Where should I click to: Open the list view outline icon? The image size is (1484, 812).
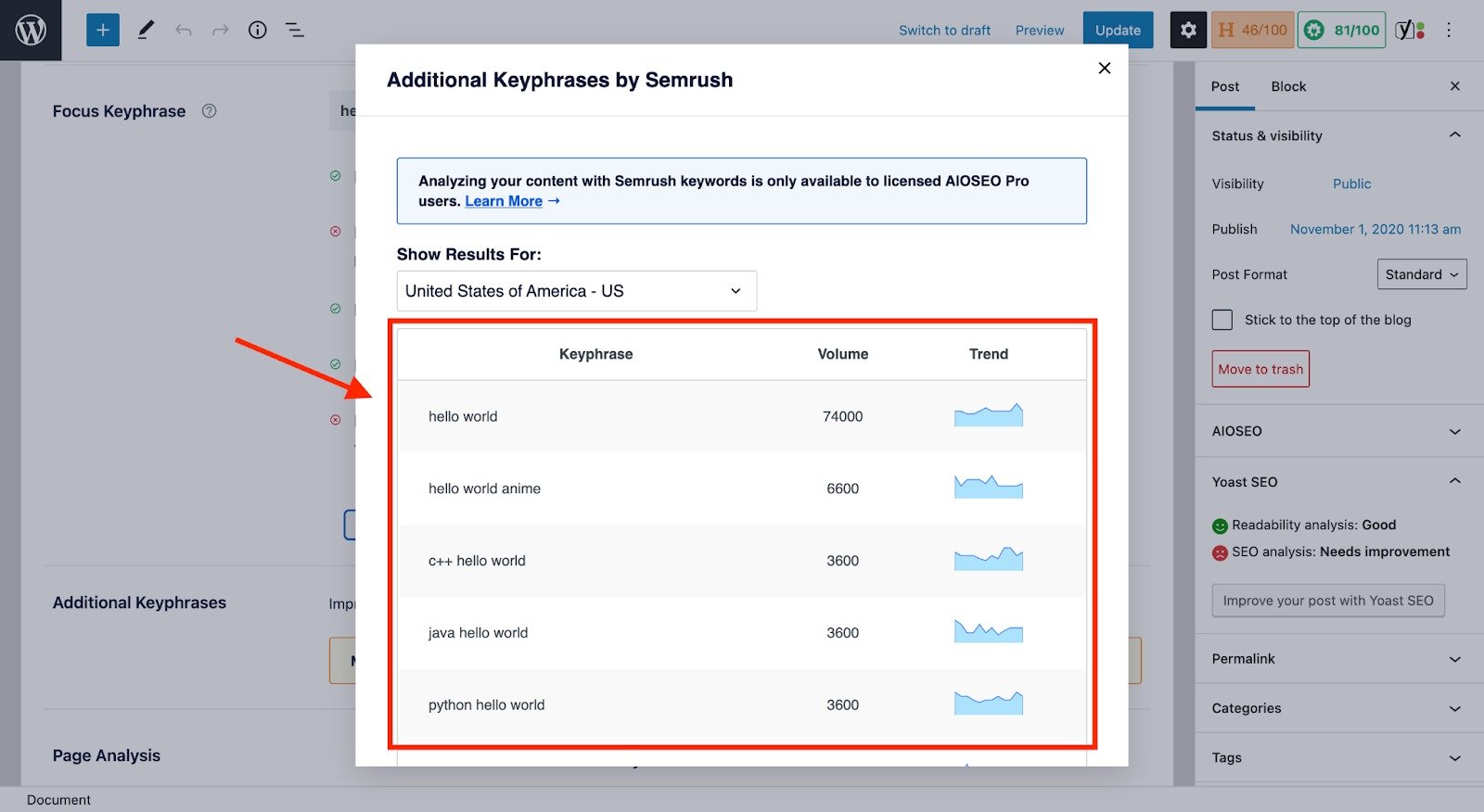(295, 31)
